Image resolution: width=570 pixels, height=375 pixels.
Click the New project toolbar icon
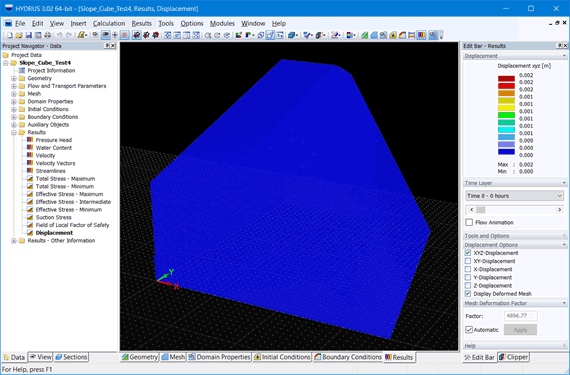click(x=10, y=35)
